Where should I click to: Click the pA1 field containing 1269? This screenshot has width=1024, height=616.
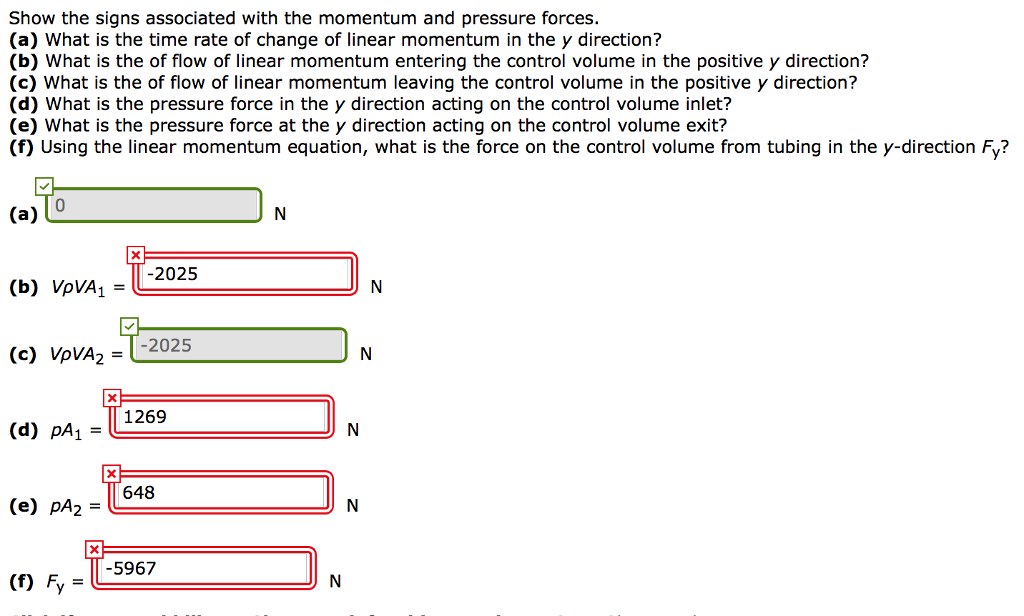[x=222, y=417]
